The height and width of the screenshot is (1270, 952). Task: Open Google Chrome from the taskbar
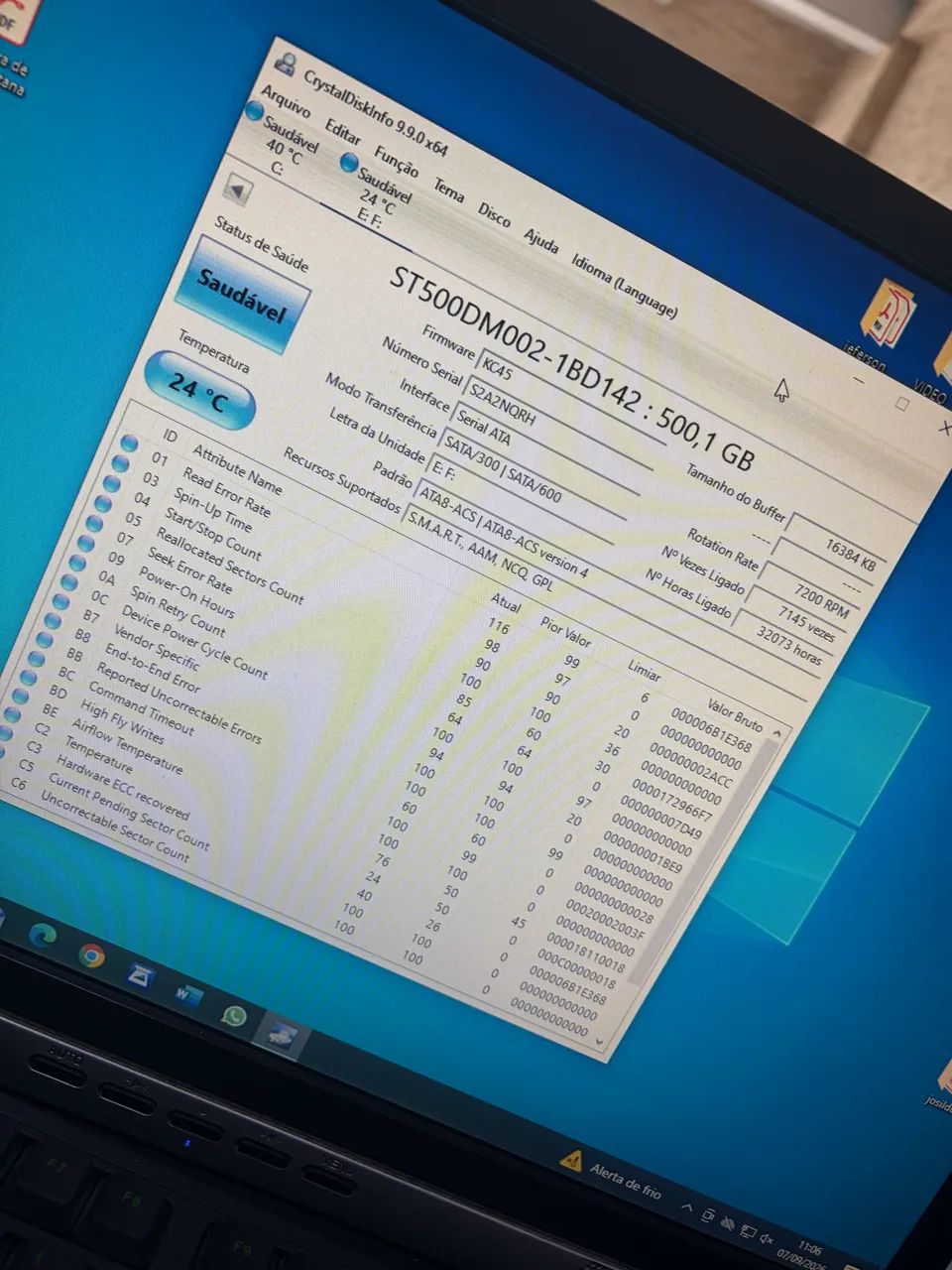[x=91, y=955]
